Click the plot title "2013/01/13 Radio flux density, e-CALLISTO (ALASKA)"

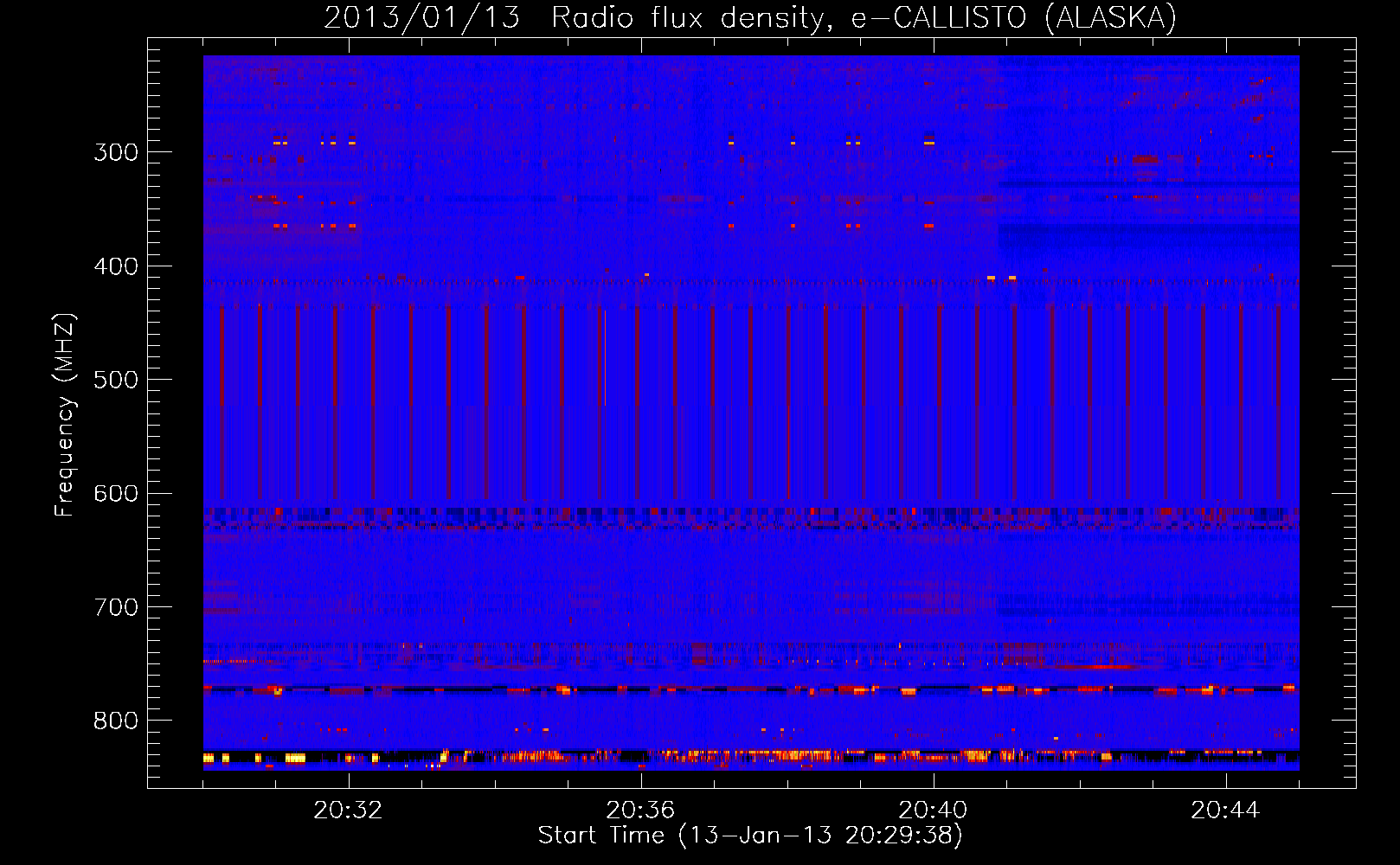point(750,18)
